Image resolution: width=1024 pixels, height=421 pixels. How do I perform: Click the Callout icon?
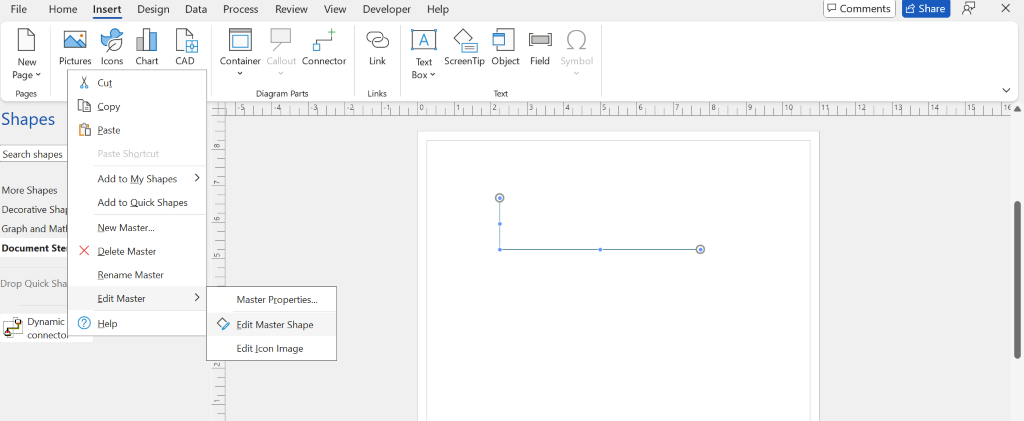[281, 40]
